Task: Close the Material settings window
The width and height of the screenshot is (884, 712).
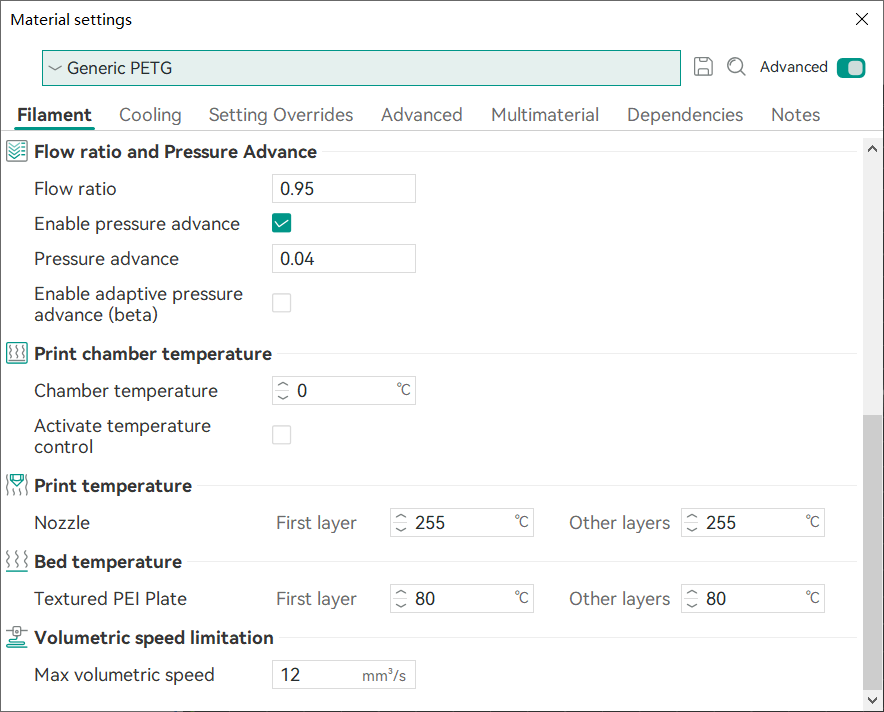Action: [x=861, y=19]
